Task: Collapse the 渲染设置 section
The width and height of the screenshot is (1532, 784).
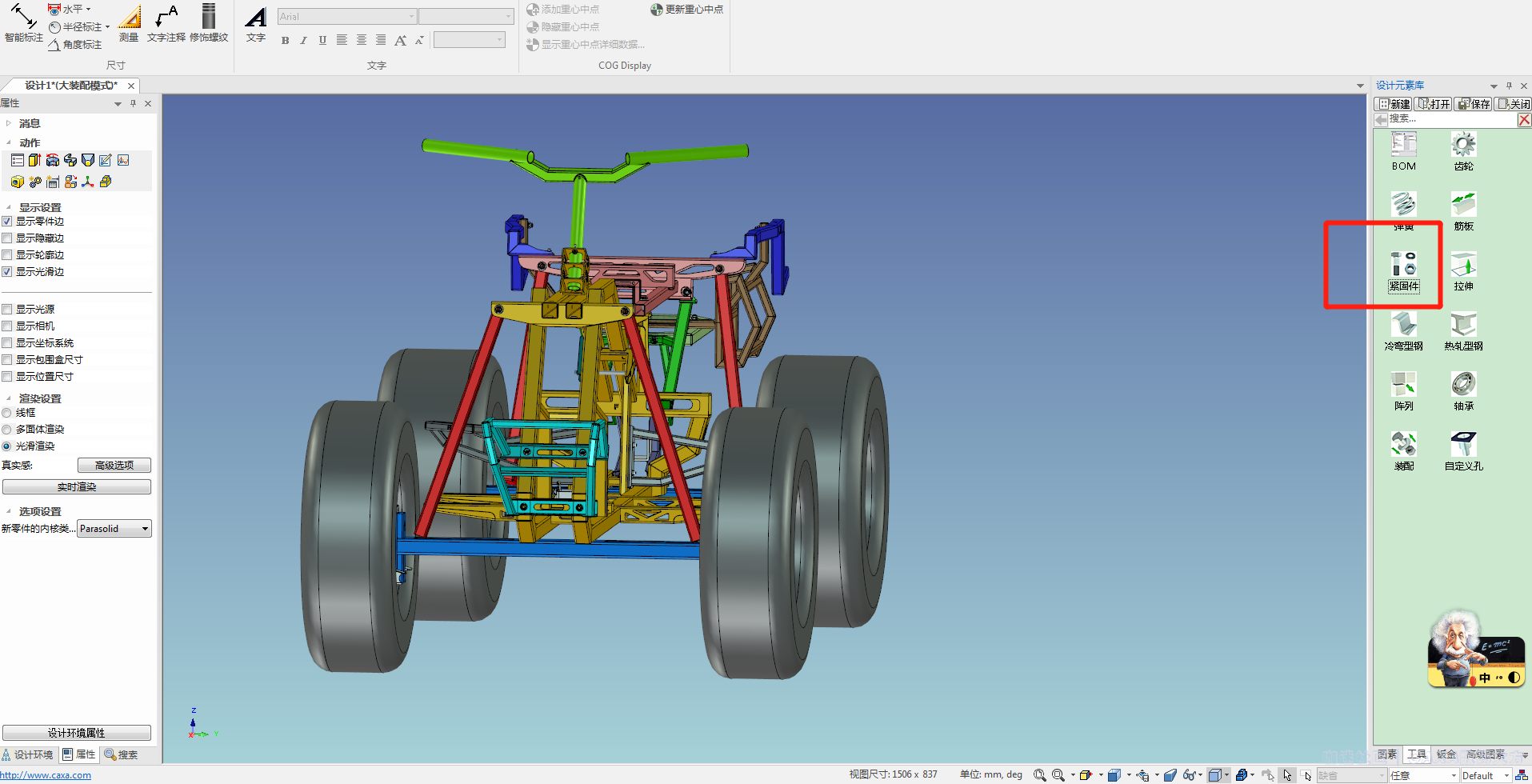Action: (x=9, y=398)
